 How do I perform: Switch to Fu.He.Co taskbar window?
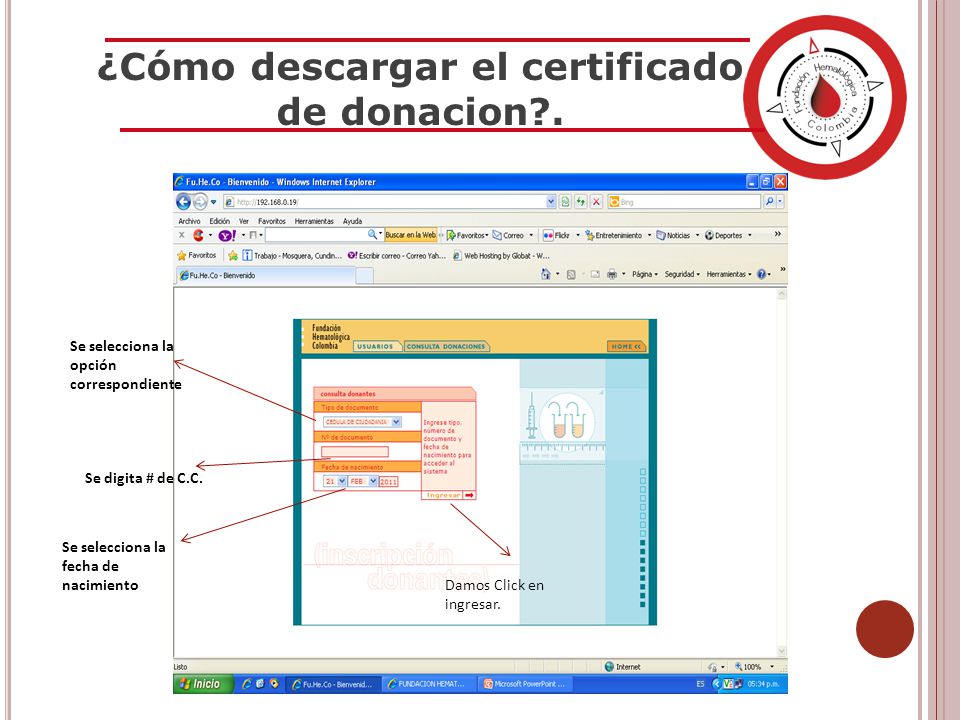332,684
